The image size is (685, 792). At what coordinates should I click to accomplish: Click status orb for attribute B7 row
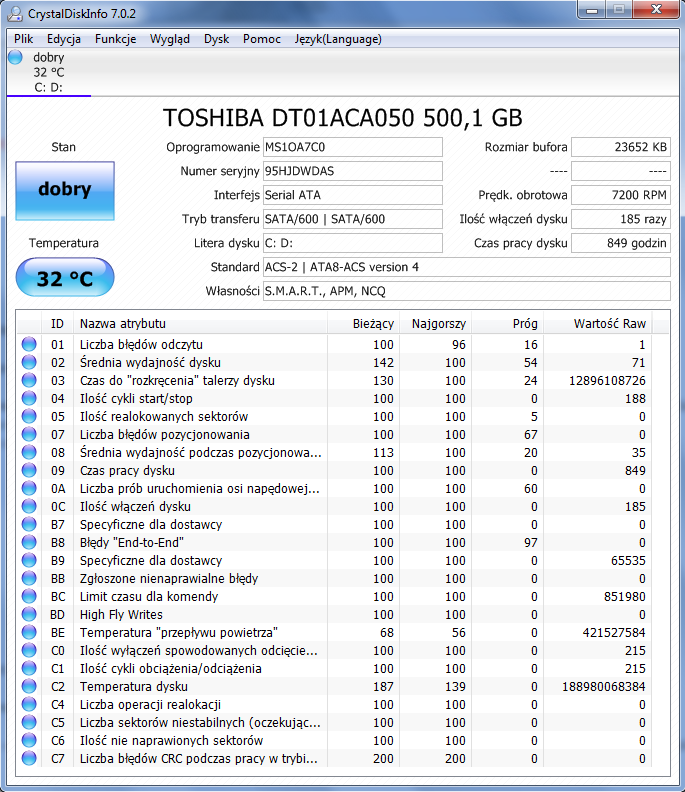click(x=29, y=524)
